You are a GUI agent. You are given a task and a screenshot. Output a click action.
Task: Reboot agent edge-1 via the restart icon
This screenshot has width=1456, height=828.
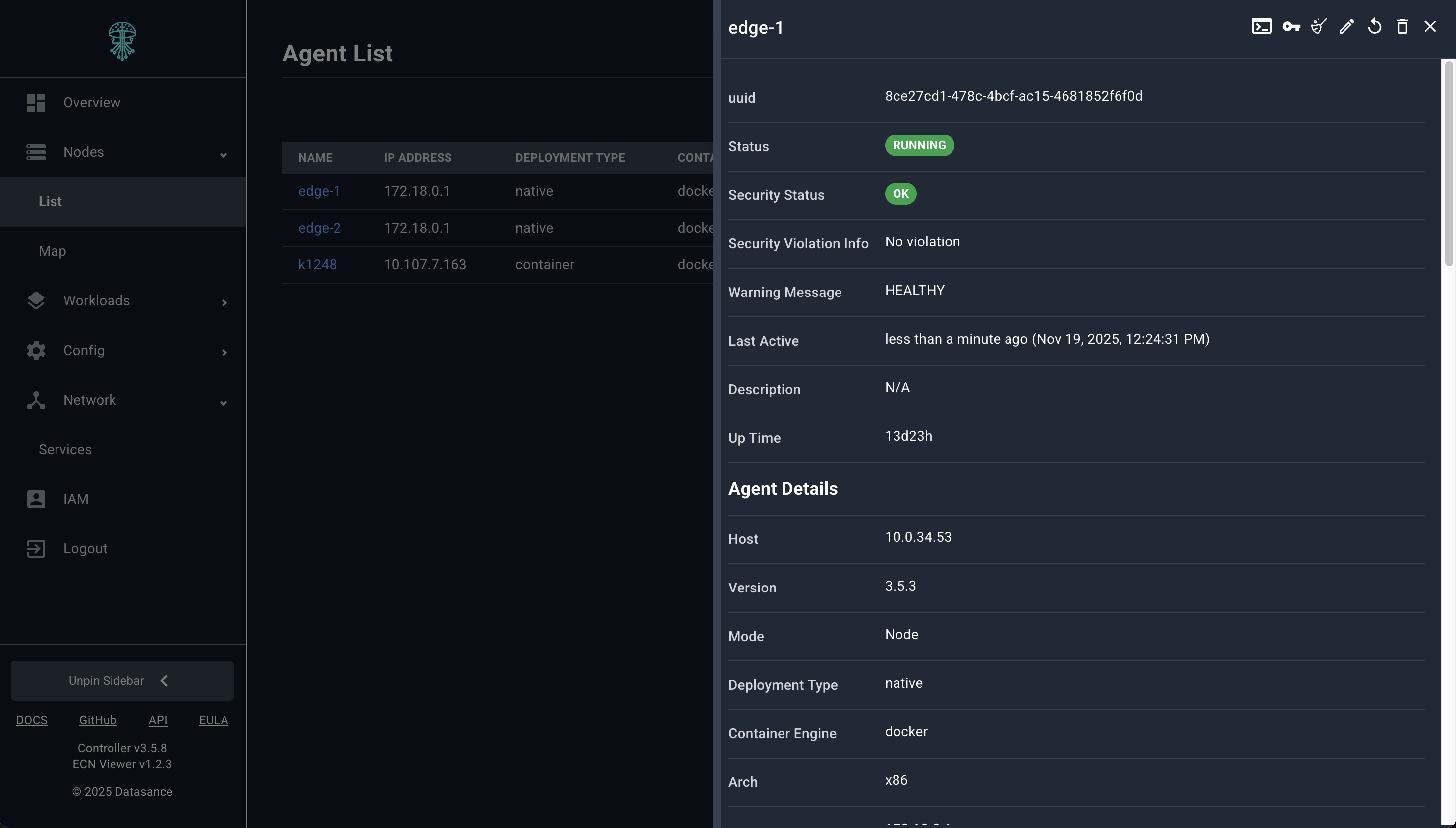tap(1374, 26)
